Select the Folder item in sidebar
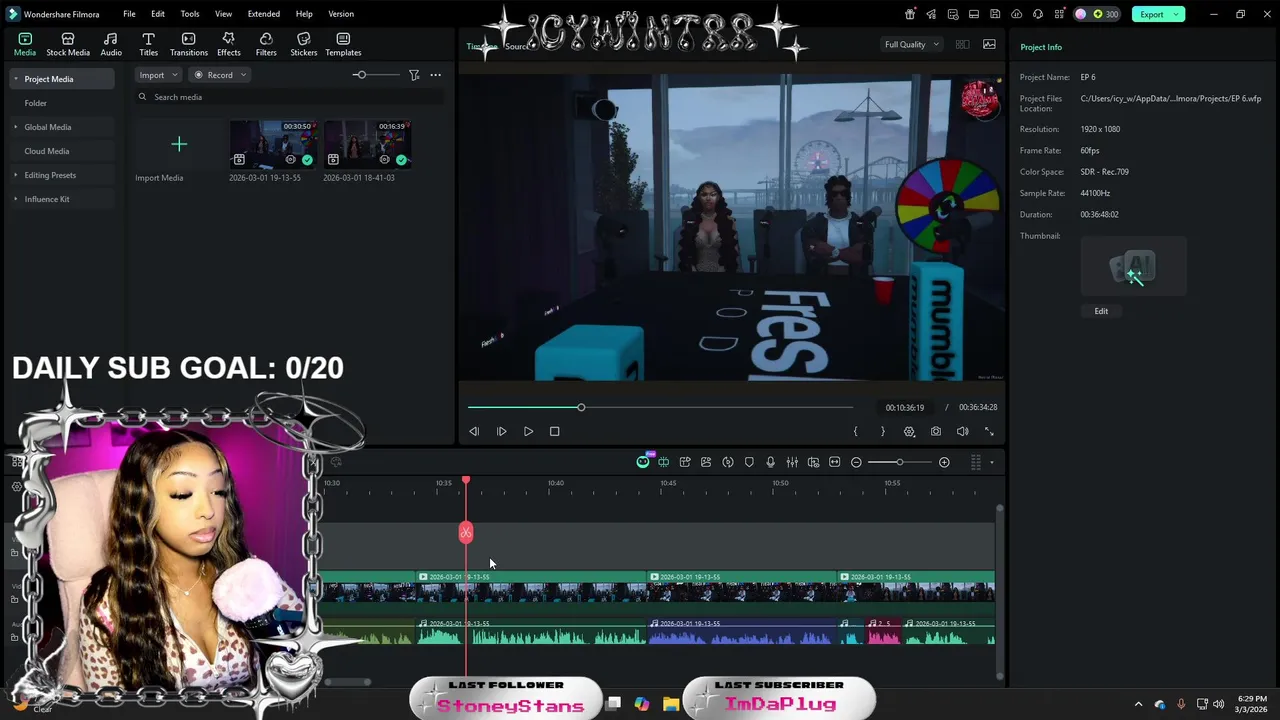 click(x=36, y=103)
